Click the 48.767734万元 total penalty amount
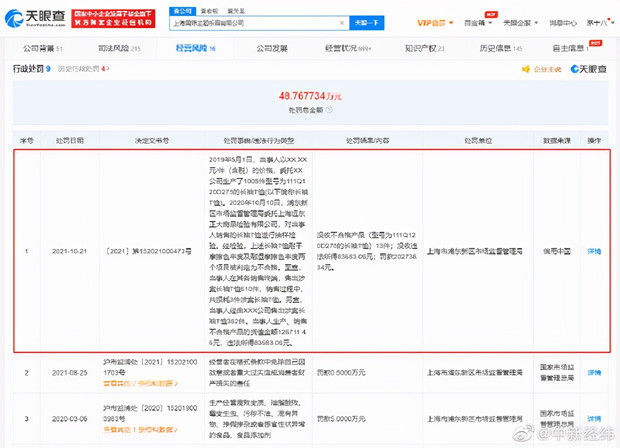 310,96
